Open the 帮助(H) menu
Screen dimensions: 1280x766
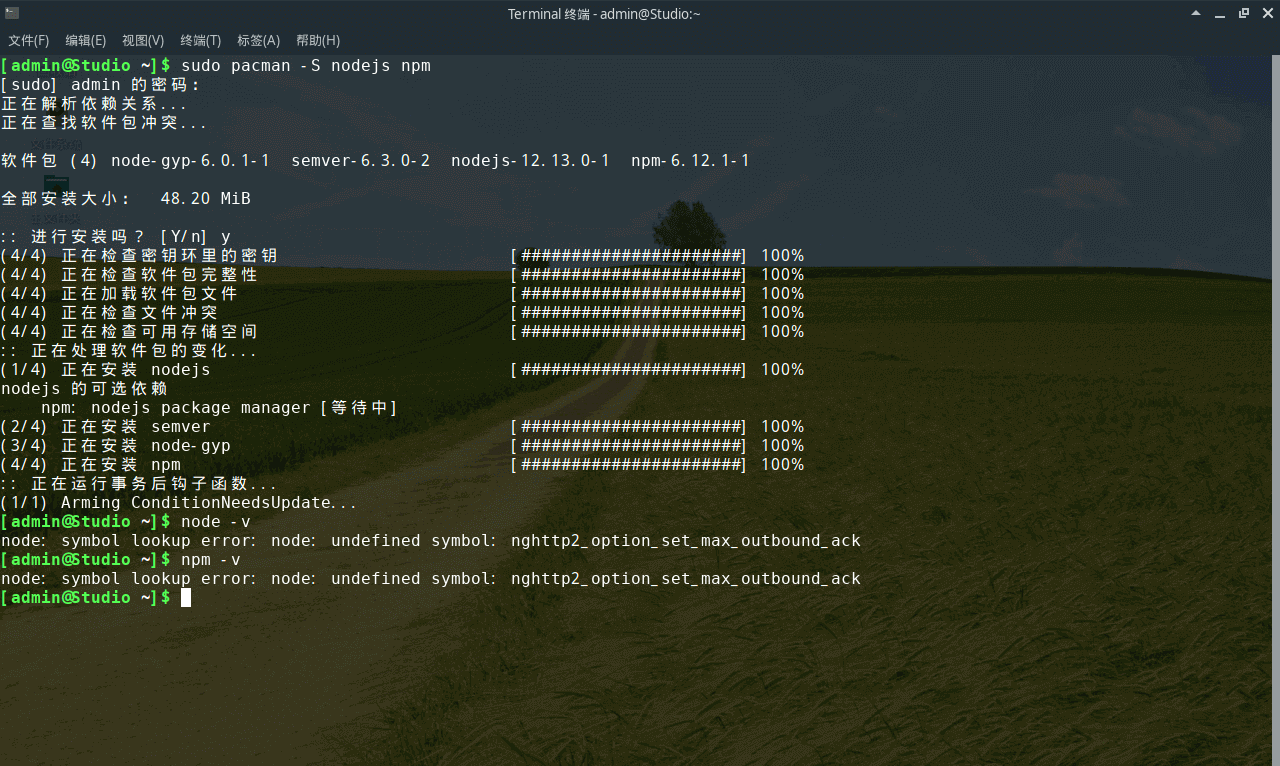[x=317, y=40]
